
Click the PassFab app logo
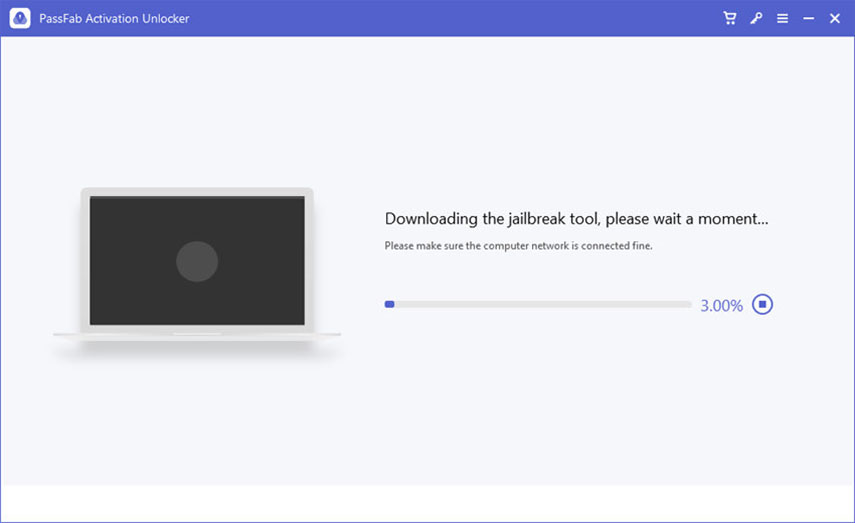click(18, 18)
